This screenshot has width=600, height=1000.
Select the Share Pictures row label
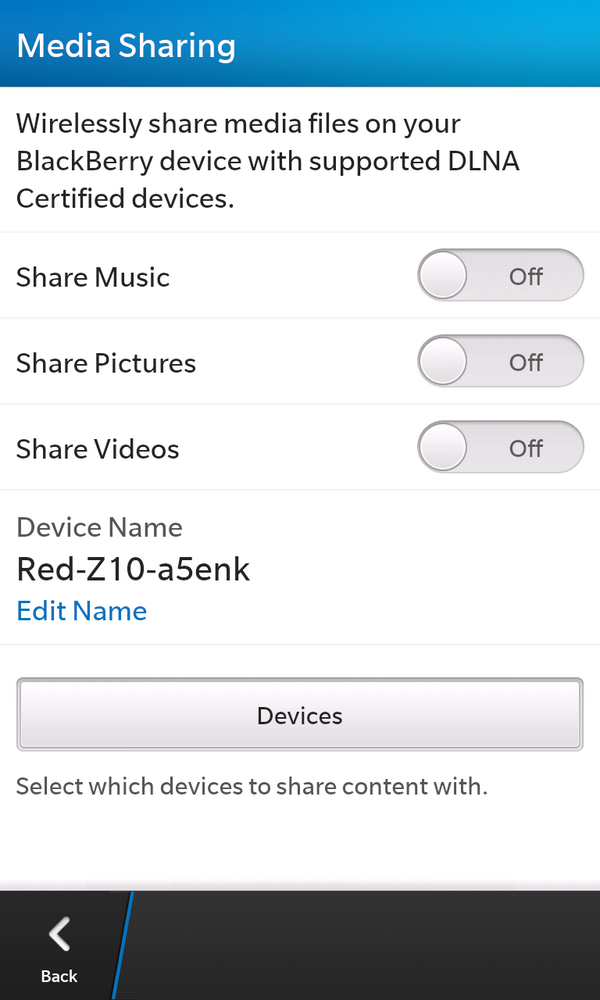tap(106, 363)
